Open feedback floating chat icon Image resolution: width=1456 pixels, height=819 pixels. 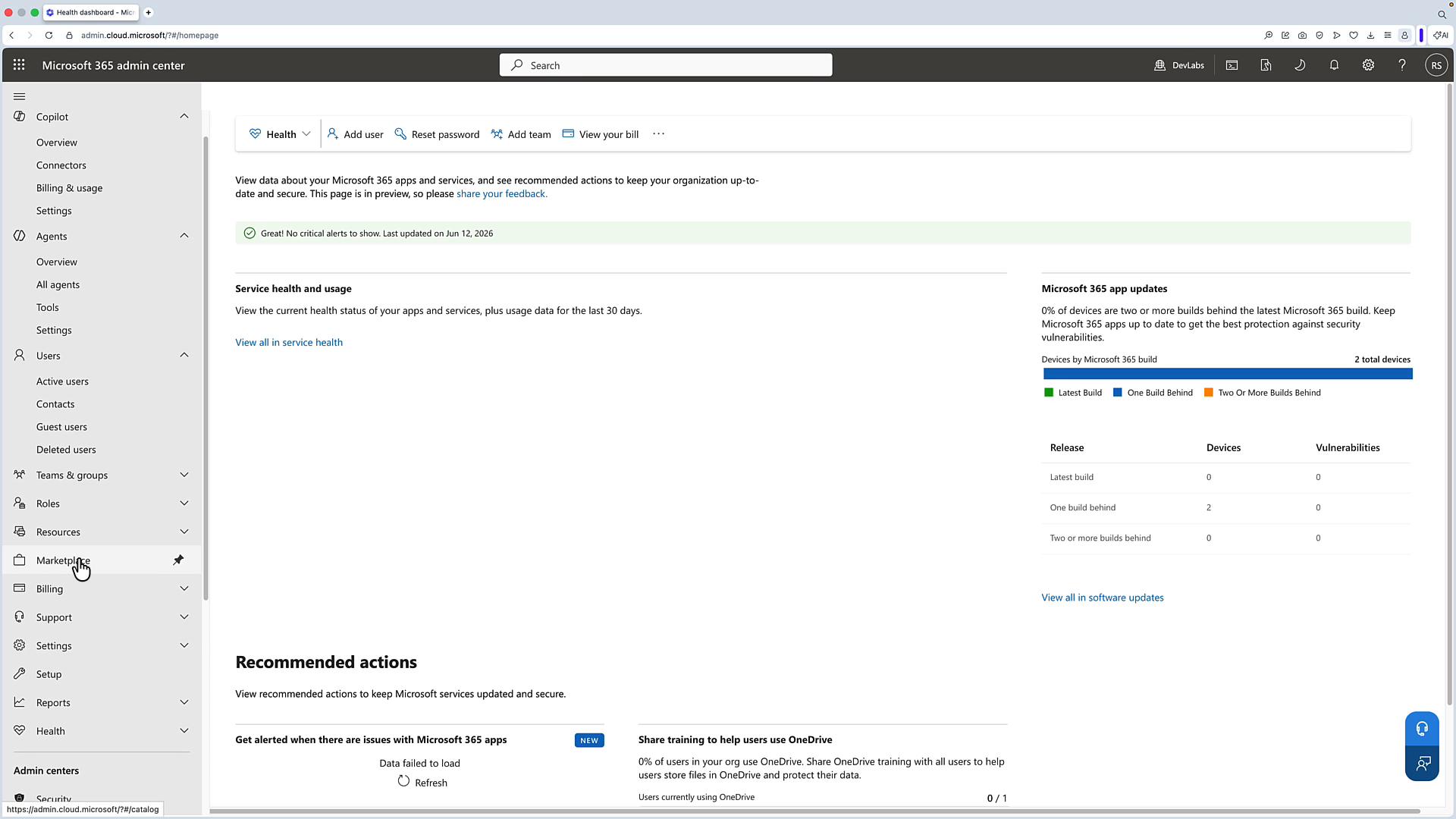point(1422,764)
